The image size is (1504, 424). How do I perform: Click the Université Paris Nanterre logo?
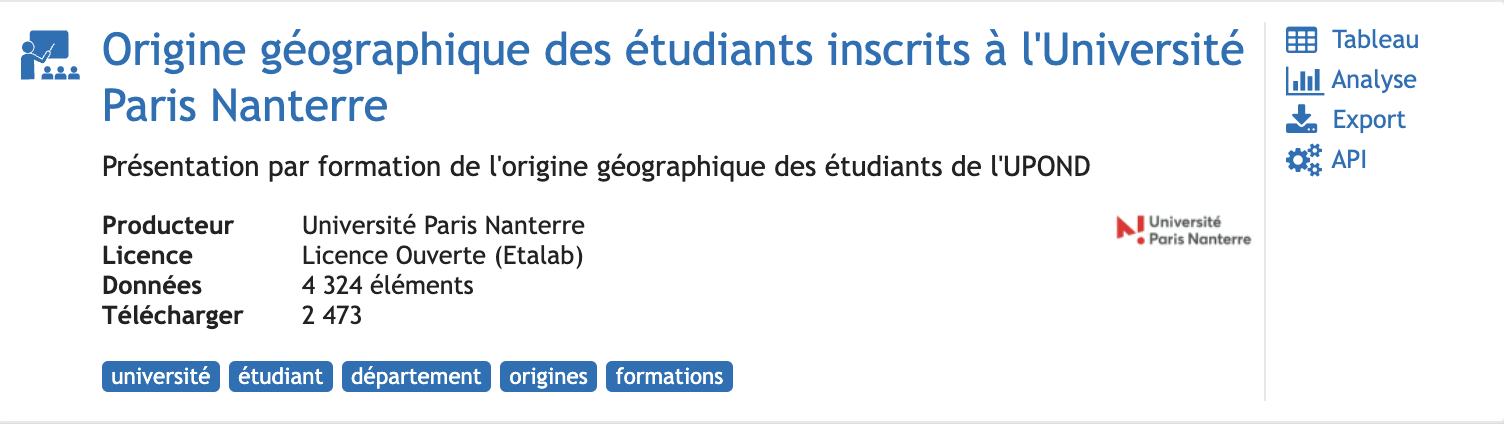click(x=1184, y=230)
